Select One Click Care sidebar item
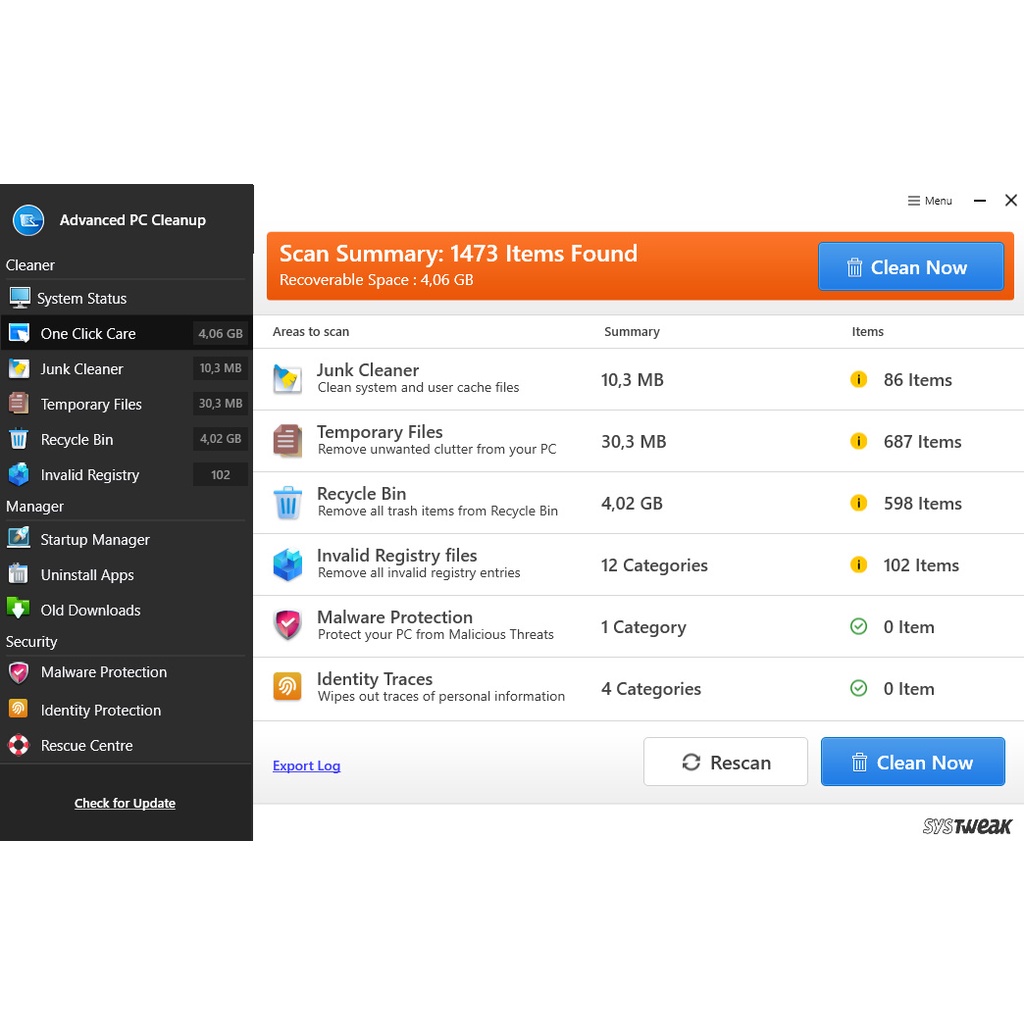The height and width of the screenshot is (1024, 1024). coord(88,334)
